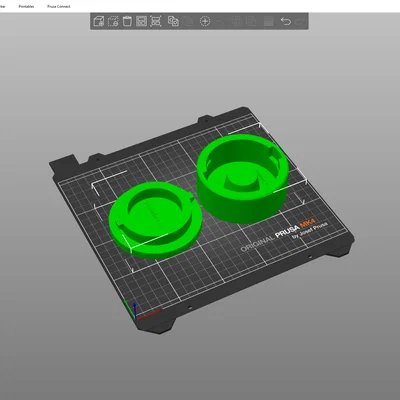Click the Arrange selection icon
Viewport: 400px width, 400px height.
pos(156,21)
